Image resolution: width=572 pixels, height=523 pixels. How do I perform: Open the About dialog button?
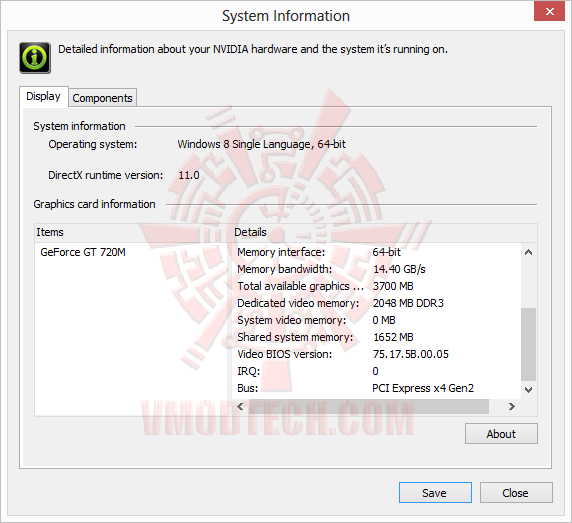(501, 434)
